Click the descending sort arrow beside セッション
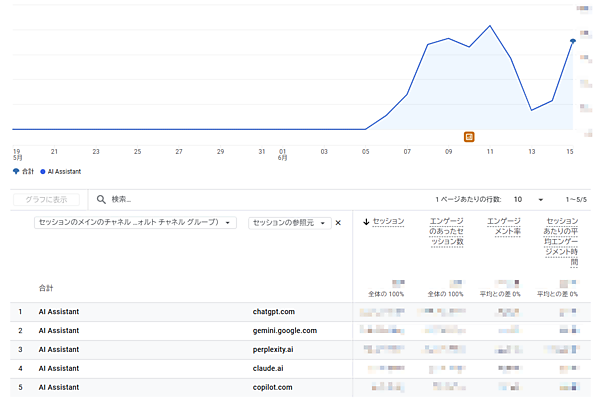This screenshot has width=600, height=401. tap(366, 222)
